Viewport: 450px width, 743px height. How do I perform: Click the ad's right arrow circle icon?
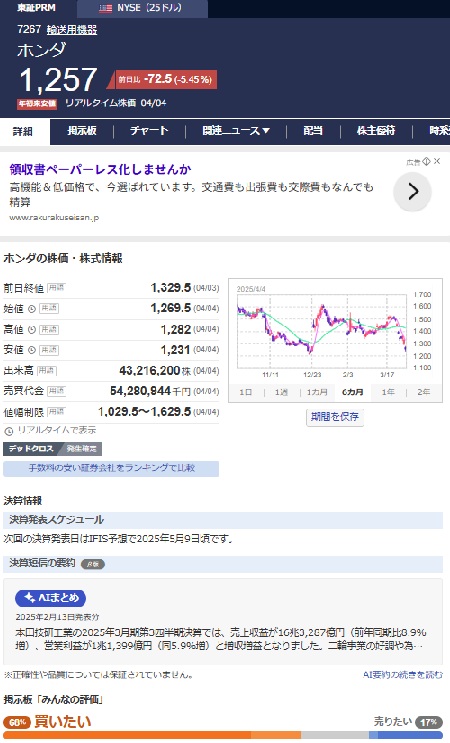[x=413, y=191]
